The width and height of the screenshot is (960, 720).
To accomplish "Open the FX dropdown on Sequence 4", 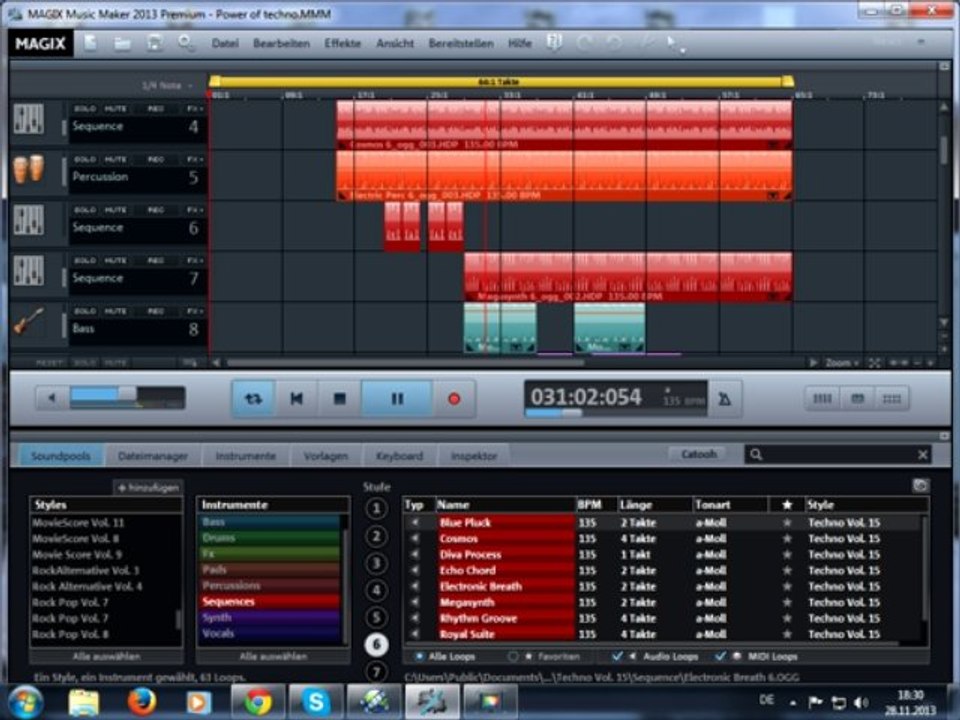I will point(195,108).
